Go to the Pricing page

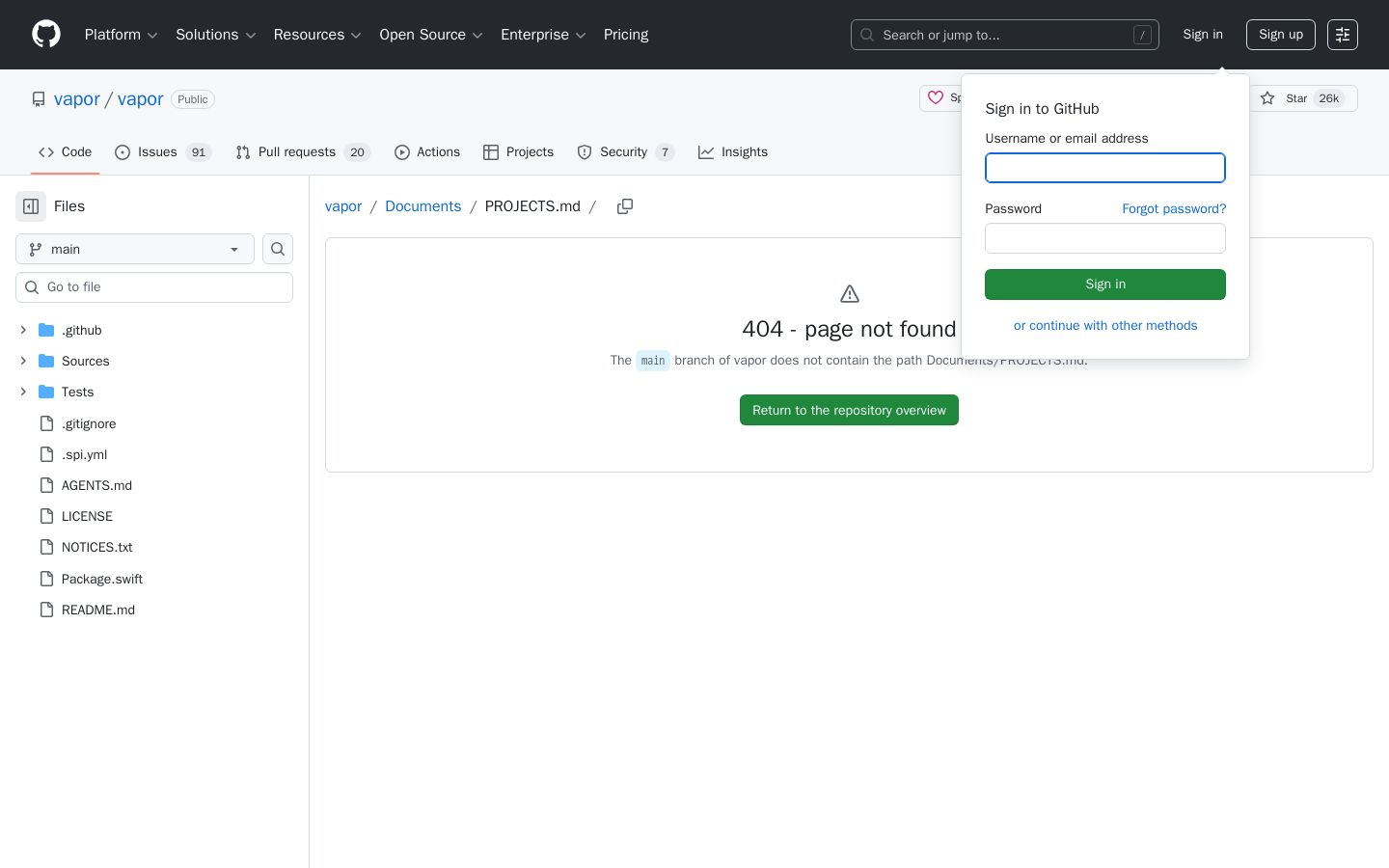click(626, 35)
